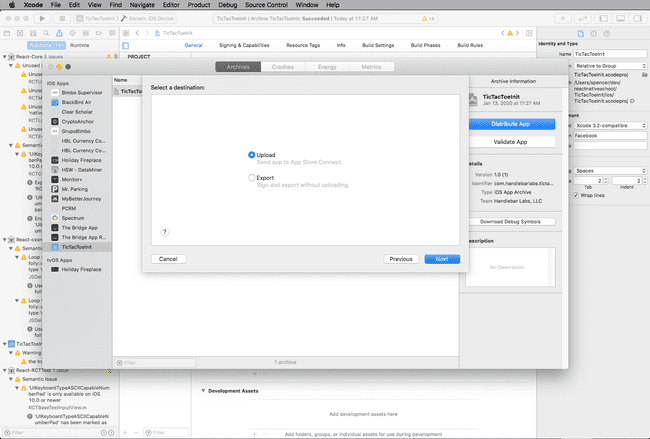650x439 pixels.
Task: Select Holiday Fireplace under tvOS Apps
Action: click(77, 269)
